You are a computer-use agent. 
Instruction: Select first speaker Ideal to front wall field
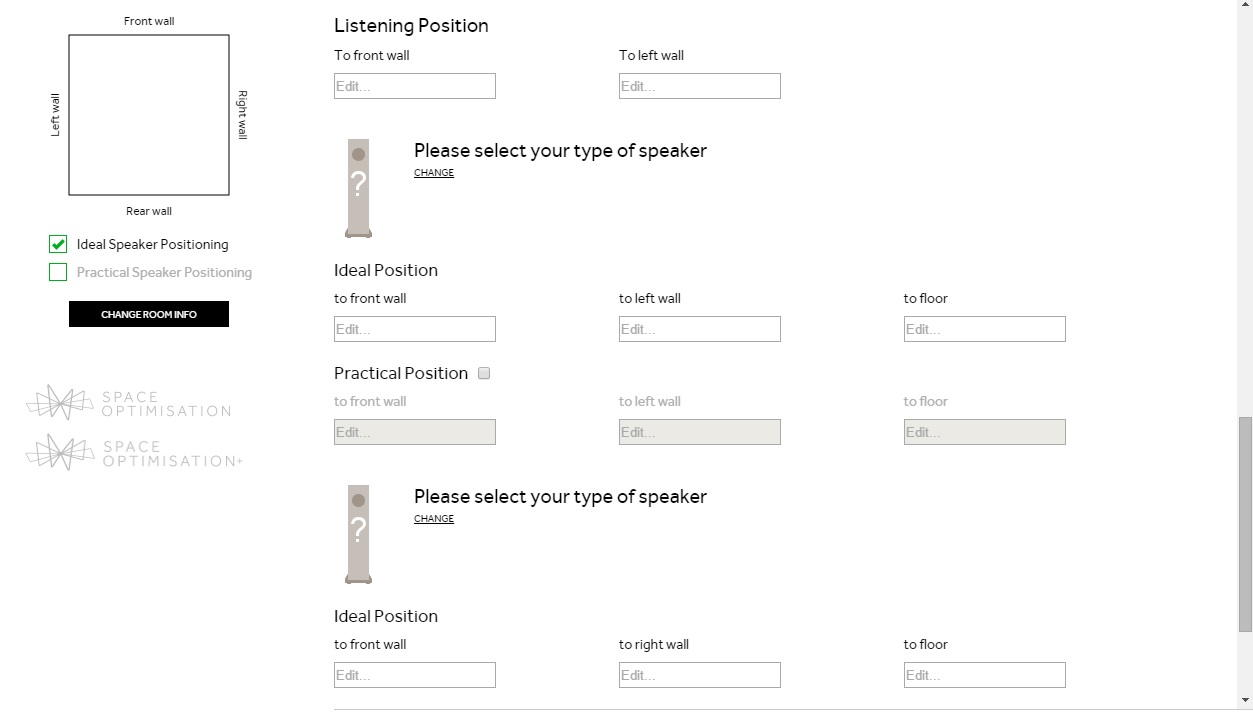click(x=415, y=329)
